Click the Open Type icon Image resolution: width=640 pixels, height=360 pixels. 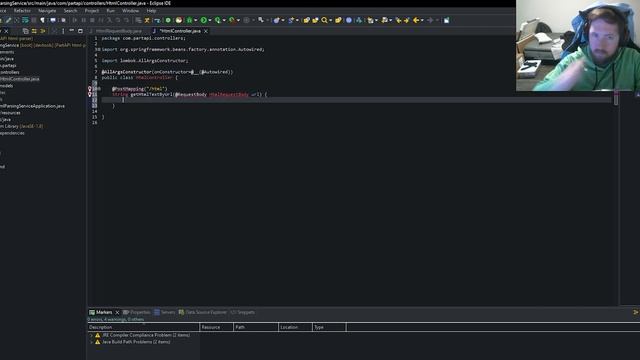coord(307,20)
